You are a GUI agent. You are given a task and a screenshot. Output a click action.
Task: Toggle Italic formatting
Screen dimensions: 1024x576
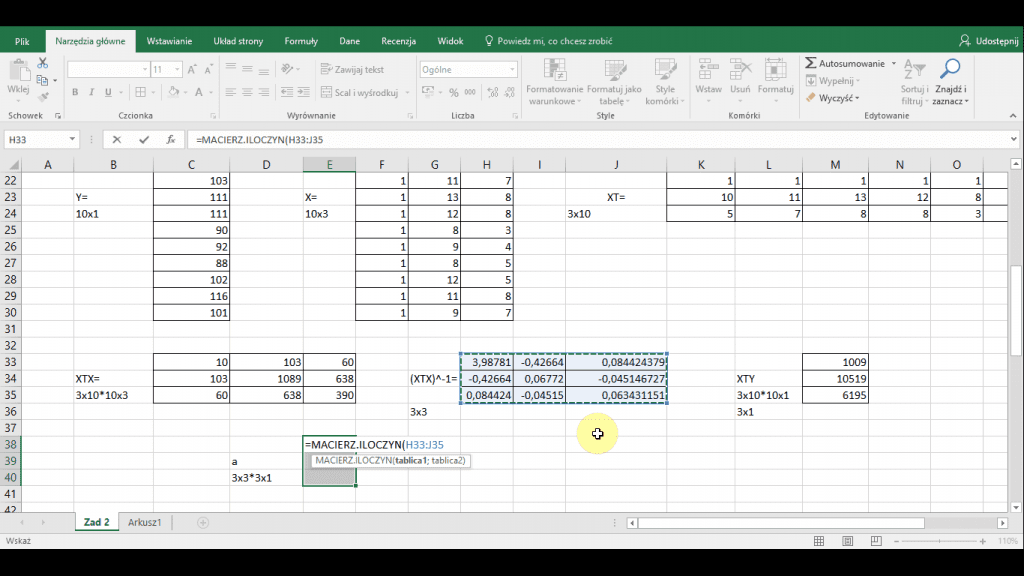point(91,93)
